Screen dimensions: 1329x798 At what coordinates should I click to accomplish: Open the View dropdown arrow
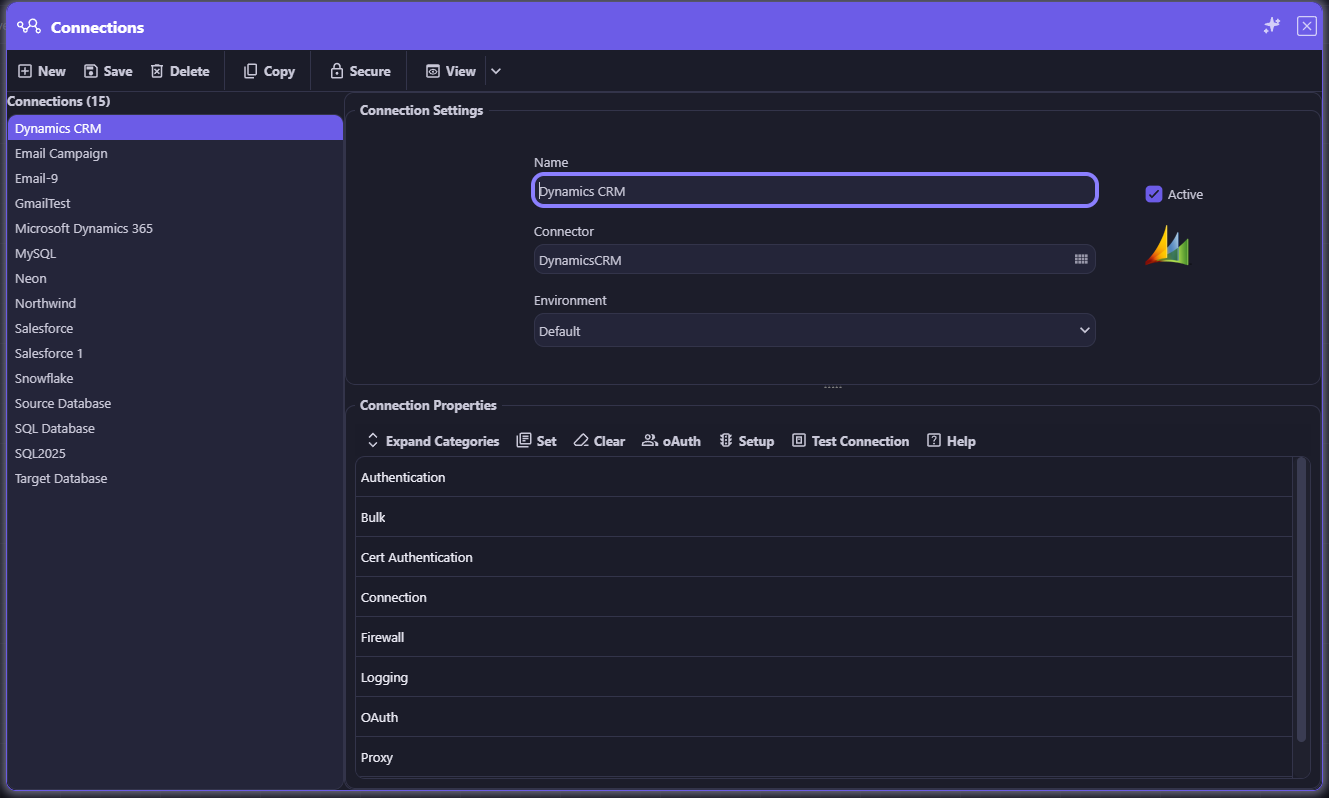point(496,71)
